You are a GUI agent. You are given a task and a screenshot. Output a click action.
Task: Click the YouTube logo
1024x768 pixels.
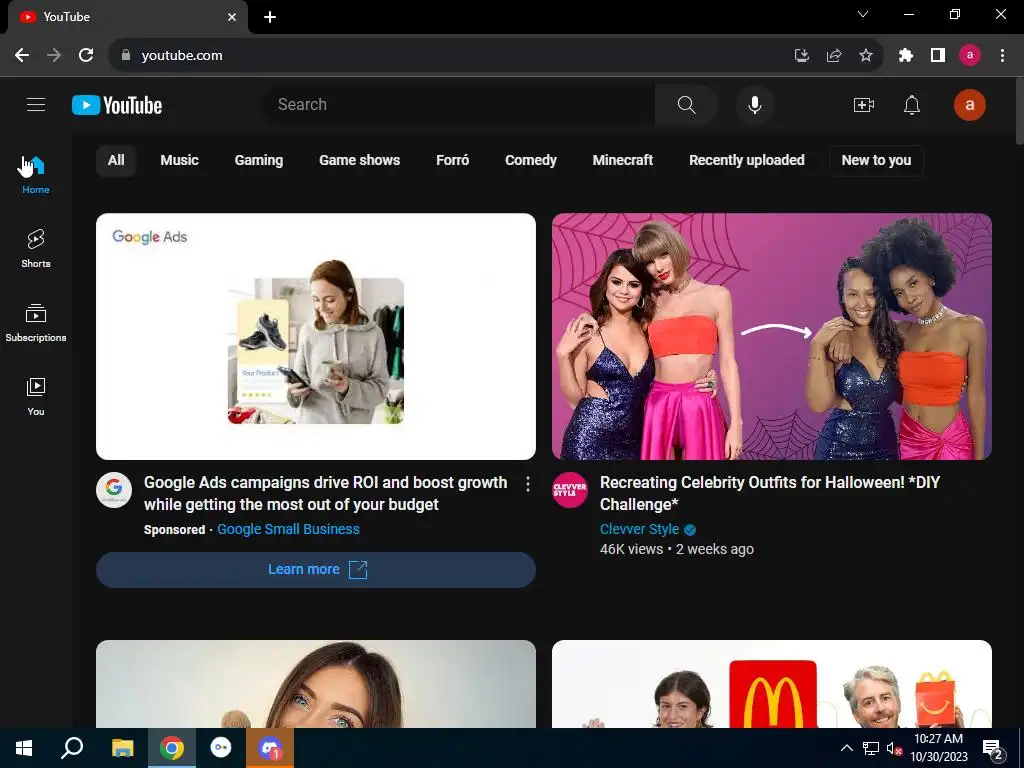[117, 105]
